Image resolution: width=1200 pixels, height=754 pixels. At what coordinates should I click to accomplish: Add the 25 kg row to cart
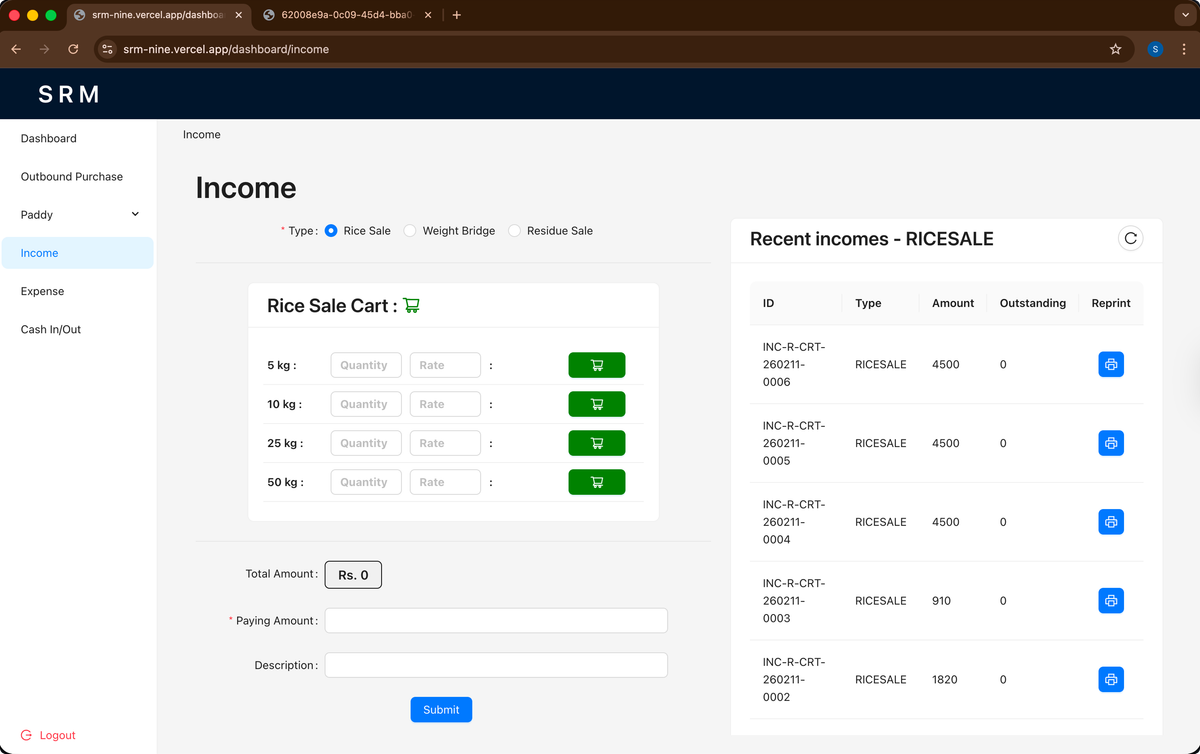pos(597,443)
